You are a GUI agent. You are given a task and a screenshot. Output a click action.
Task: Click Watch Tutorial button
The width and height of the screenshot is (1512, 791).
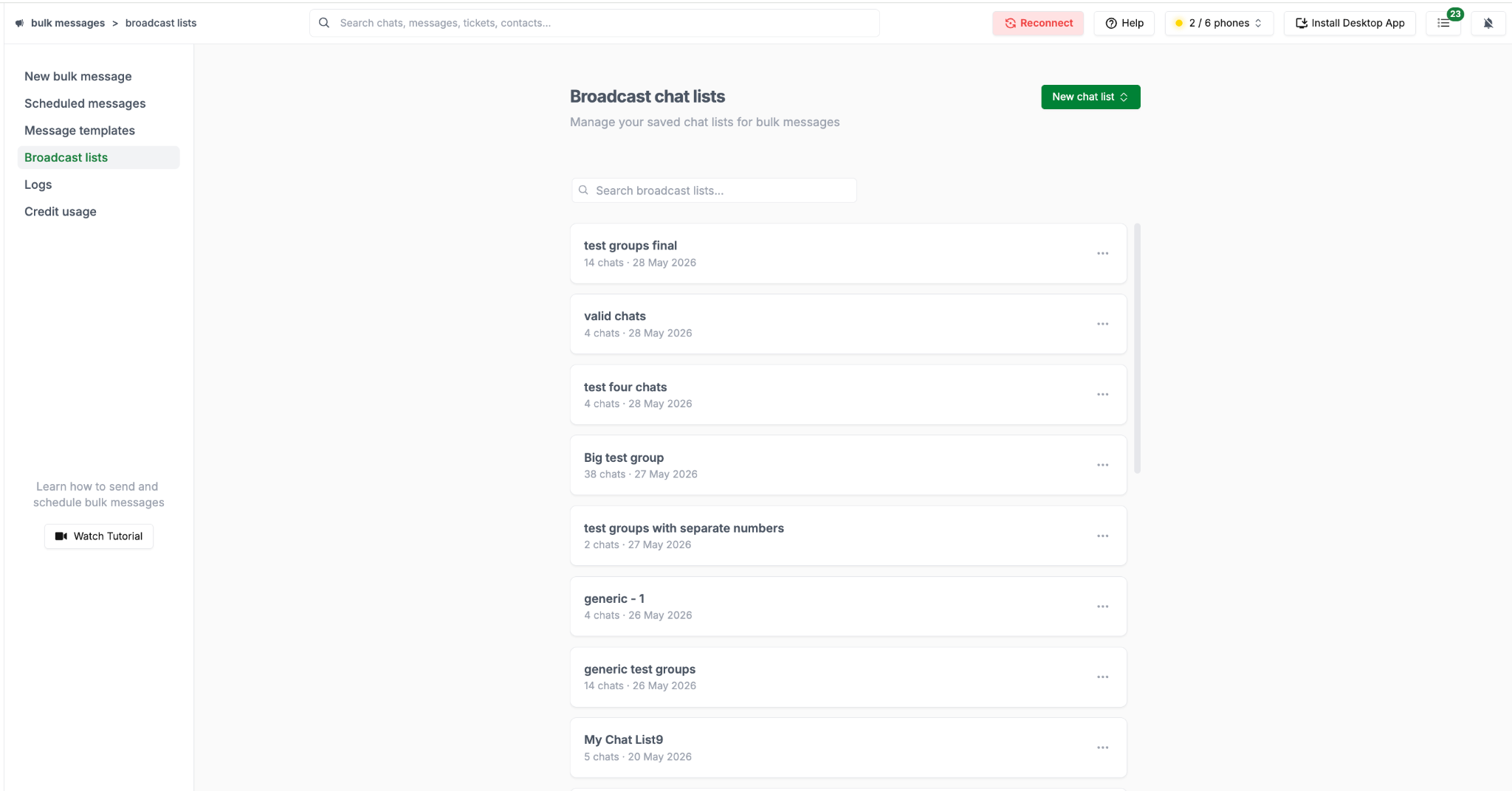[99, 536]
